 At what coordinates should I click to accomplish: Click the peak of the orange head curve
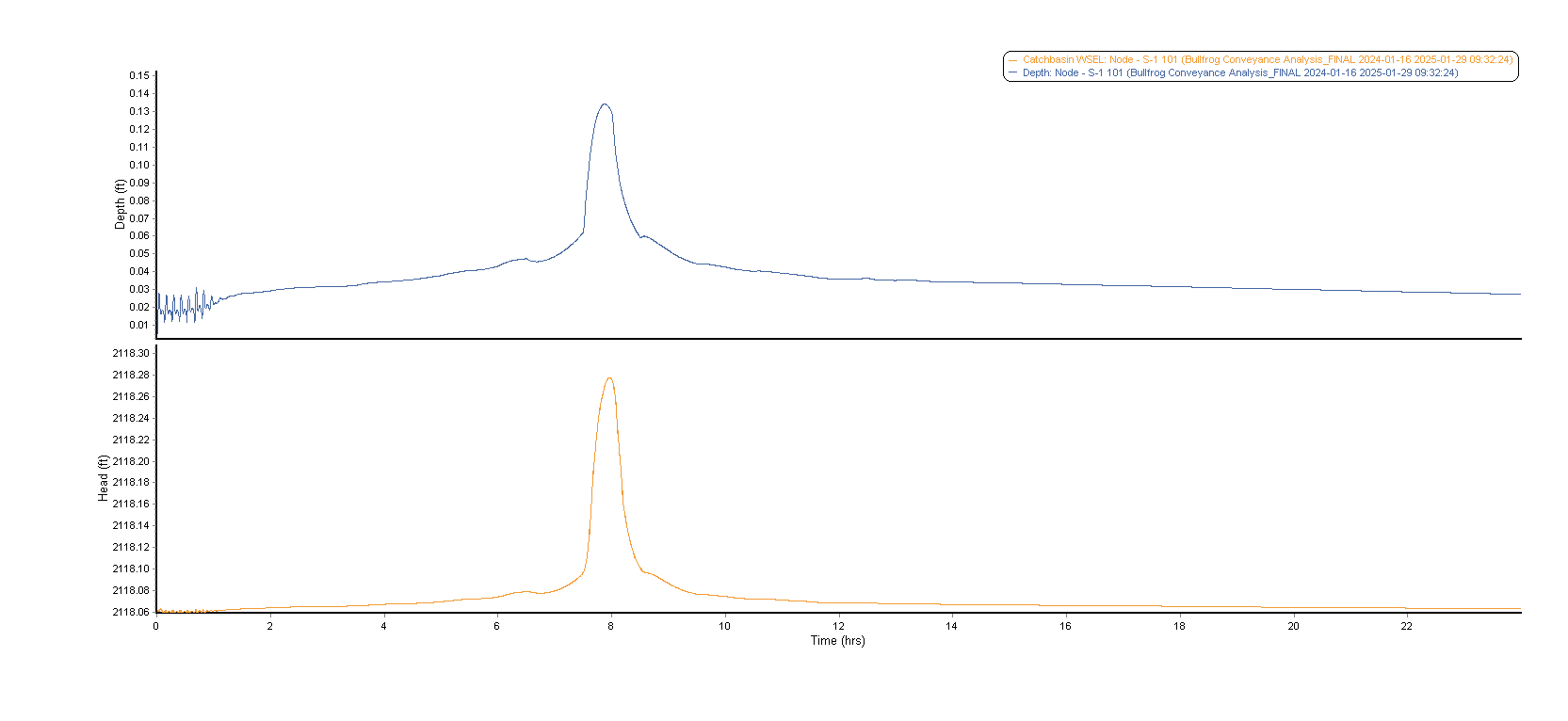click(x=609, y=378)
